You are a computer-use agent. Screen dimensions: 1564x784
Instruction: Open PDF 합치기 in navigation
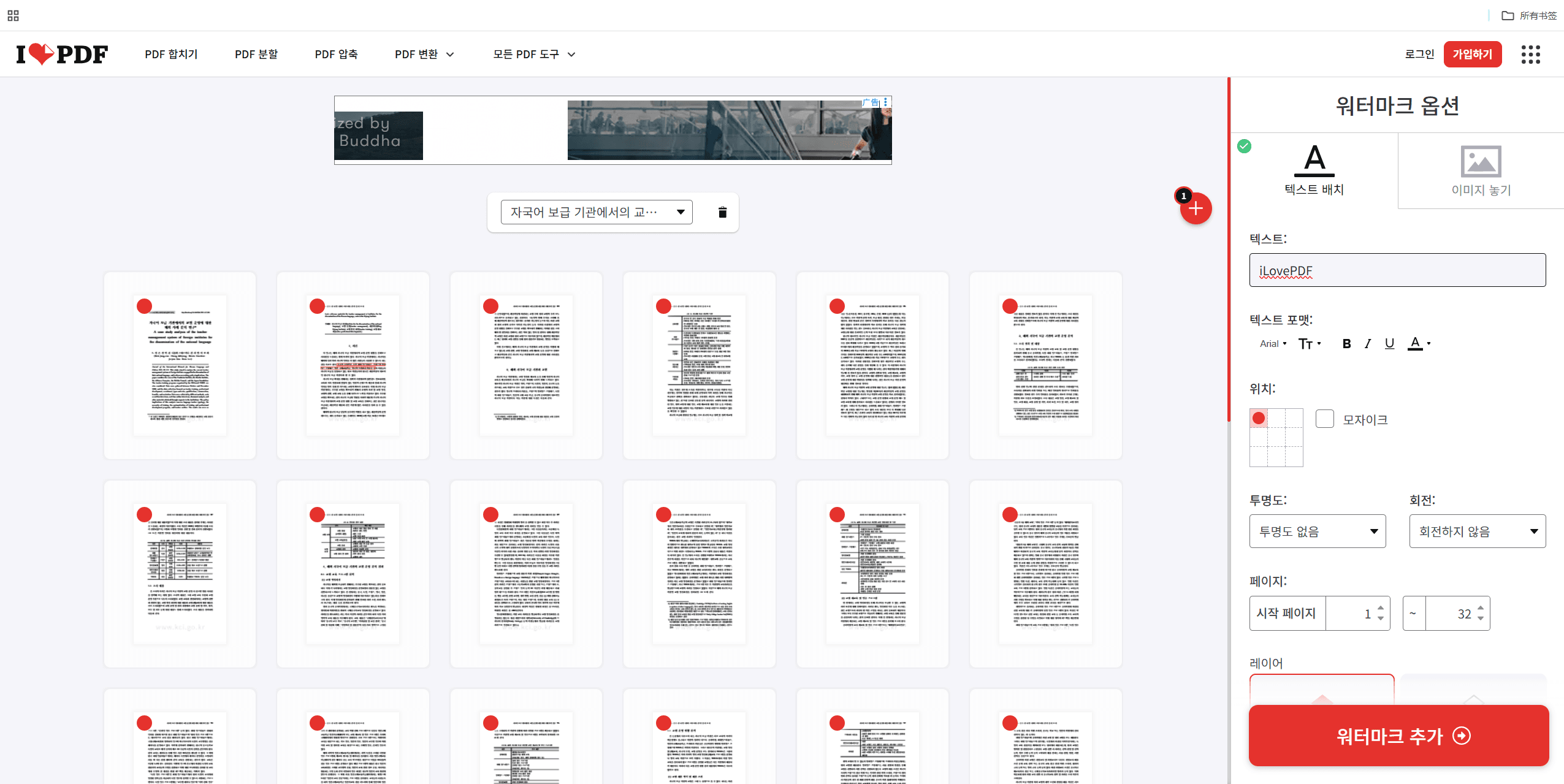171,55
